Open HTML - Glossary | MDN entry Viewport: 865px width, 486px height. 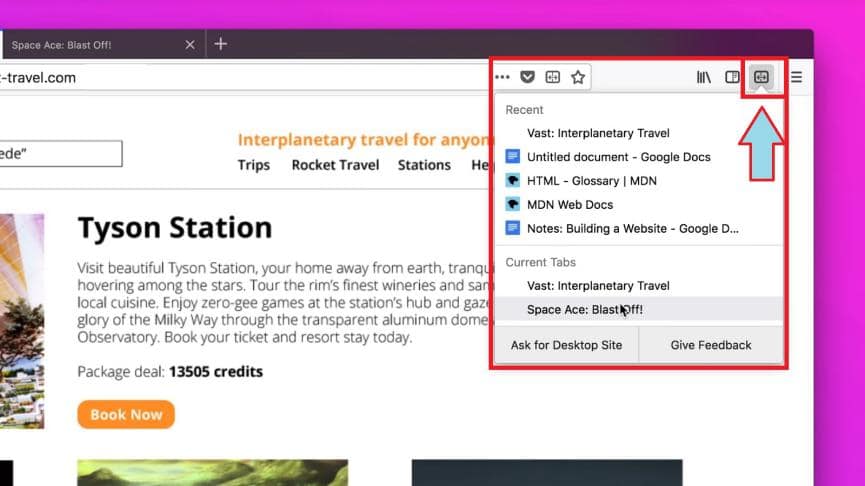[639, 180]
